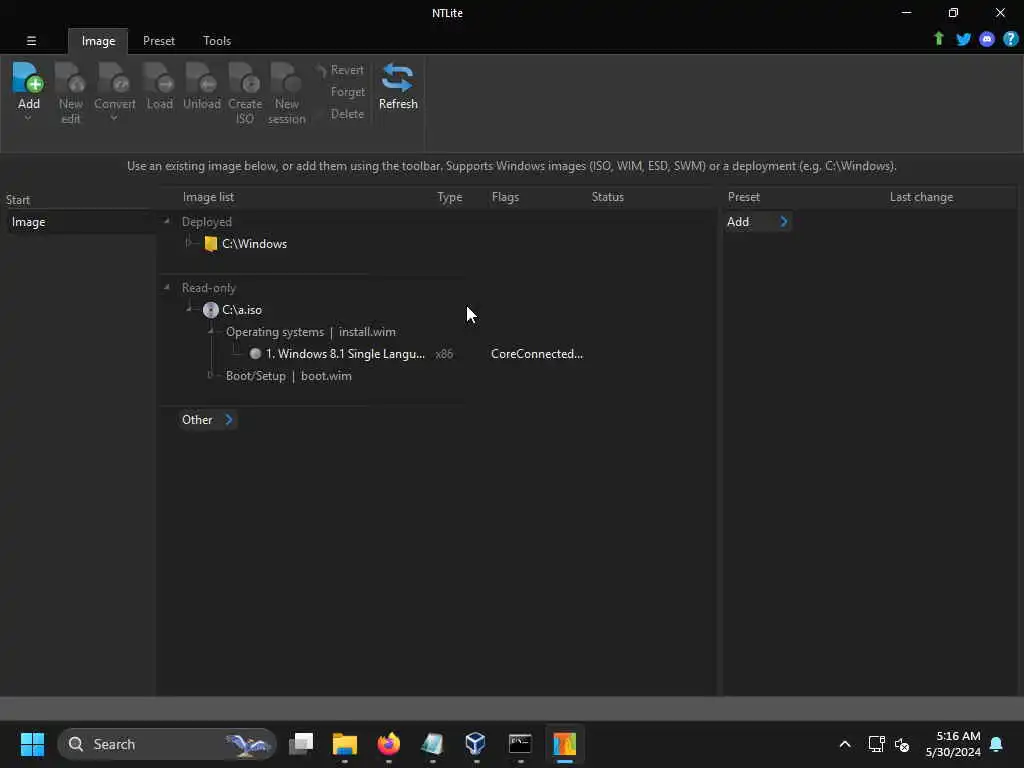1024x768 pixels.
Task: Expand the Boot/Setup boot.wim node
Action: [211, 375]
